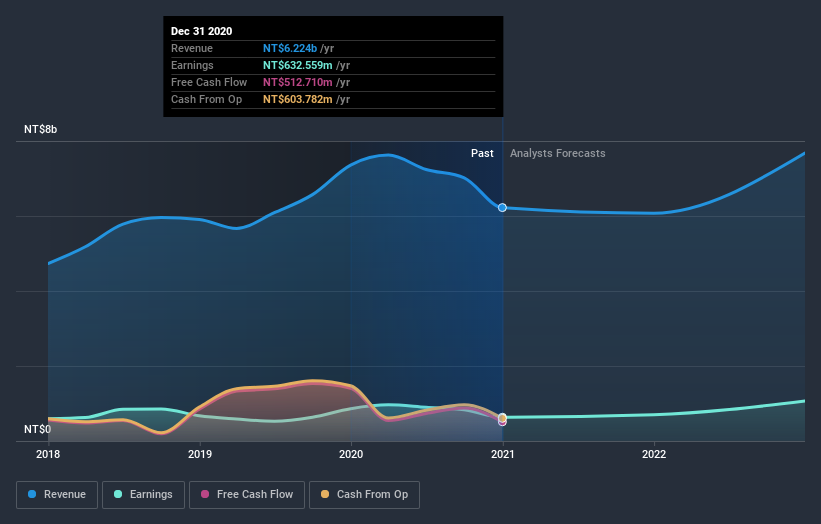
Task: Toggle the Revenue legend button
Action: (57, 495)
